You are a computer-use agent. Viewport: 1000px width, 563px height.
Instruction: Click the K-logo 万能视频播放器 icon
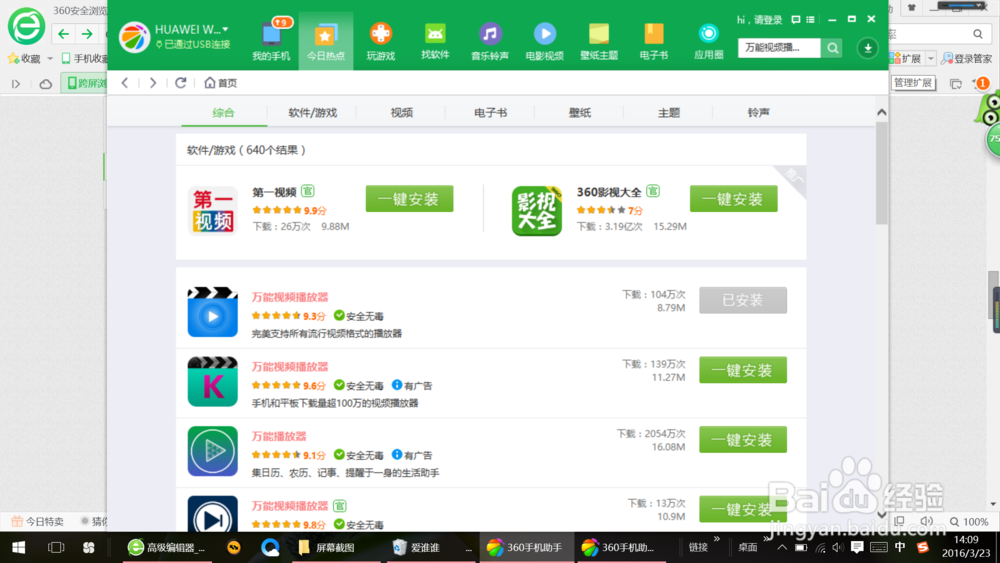coord(212,381)
